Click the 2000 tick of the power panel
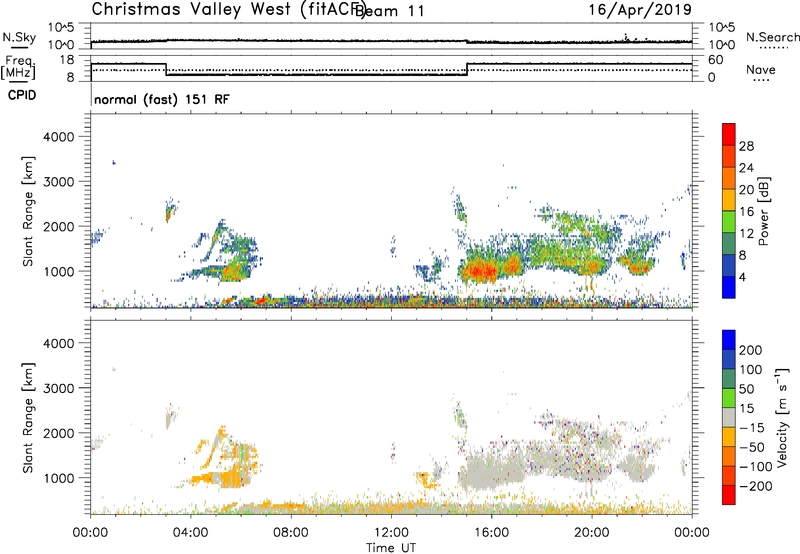The height and width of the screenshot is (554, 800). (59, 226)
